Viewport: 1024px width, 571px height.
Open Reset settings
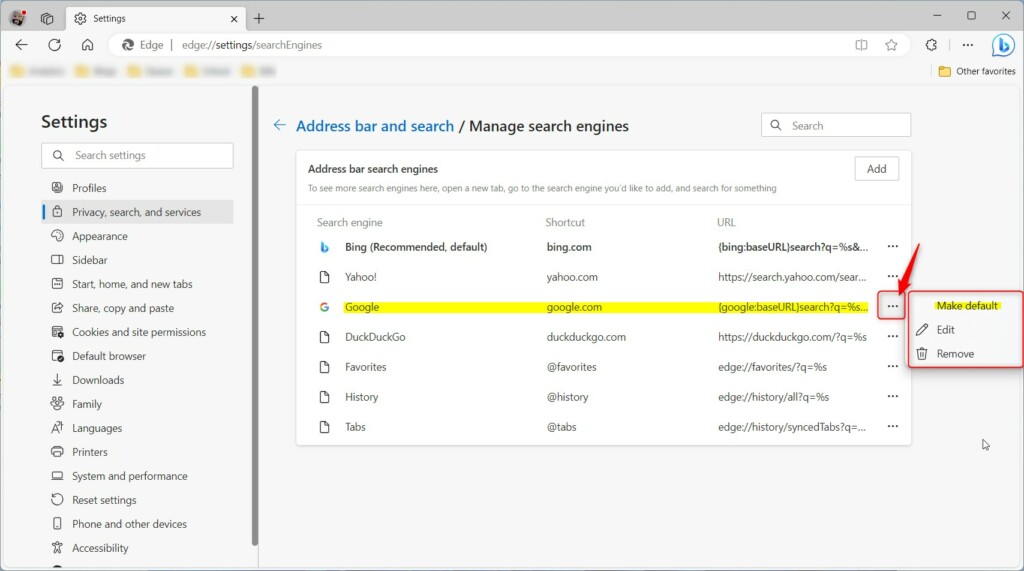click(137, 500)
